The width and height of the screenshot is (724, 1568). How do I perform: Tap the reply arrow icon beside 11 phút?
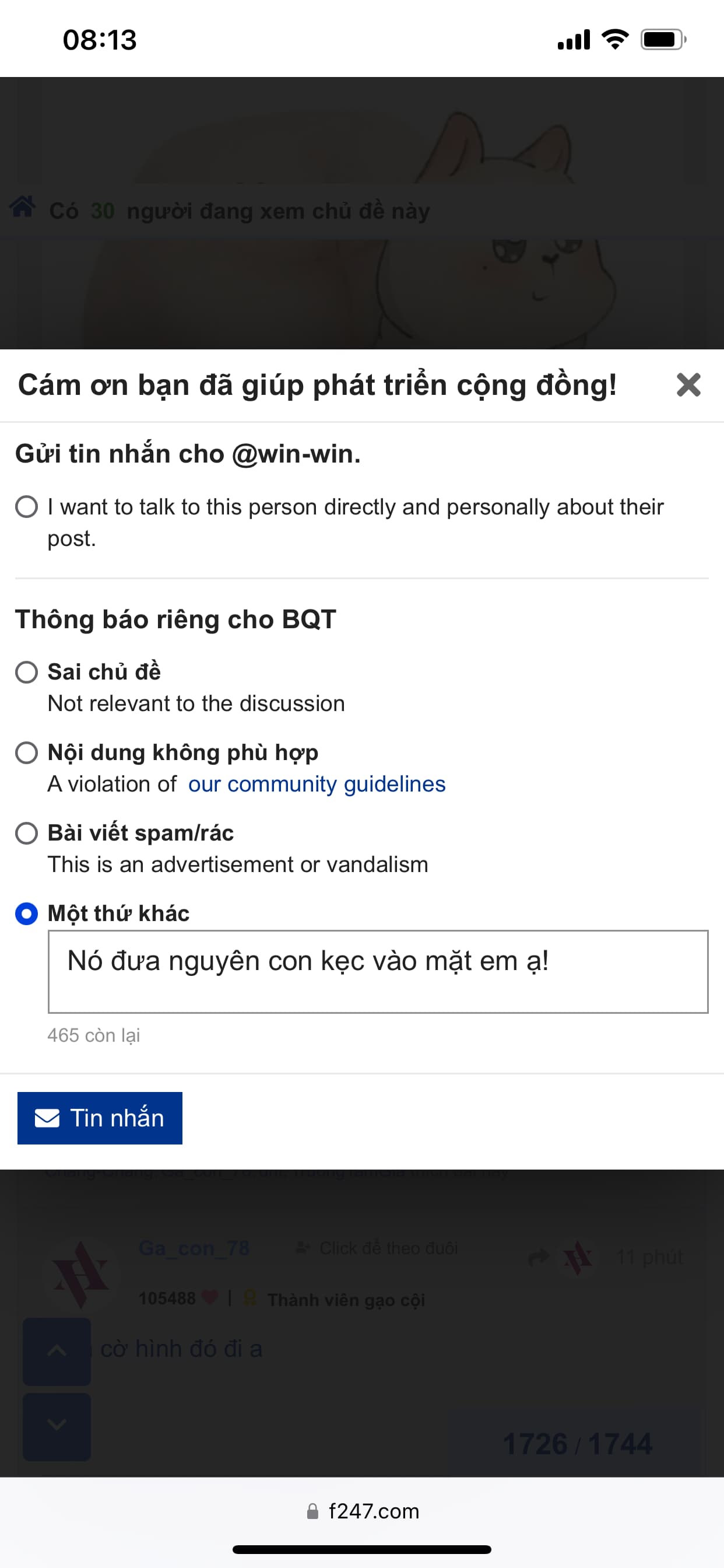click(538, 1256)
